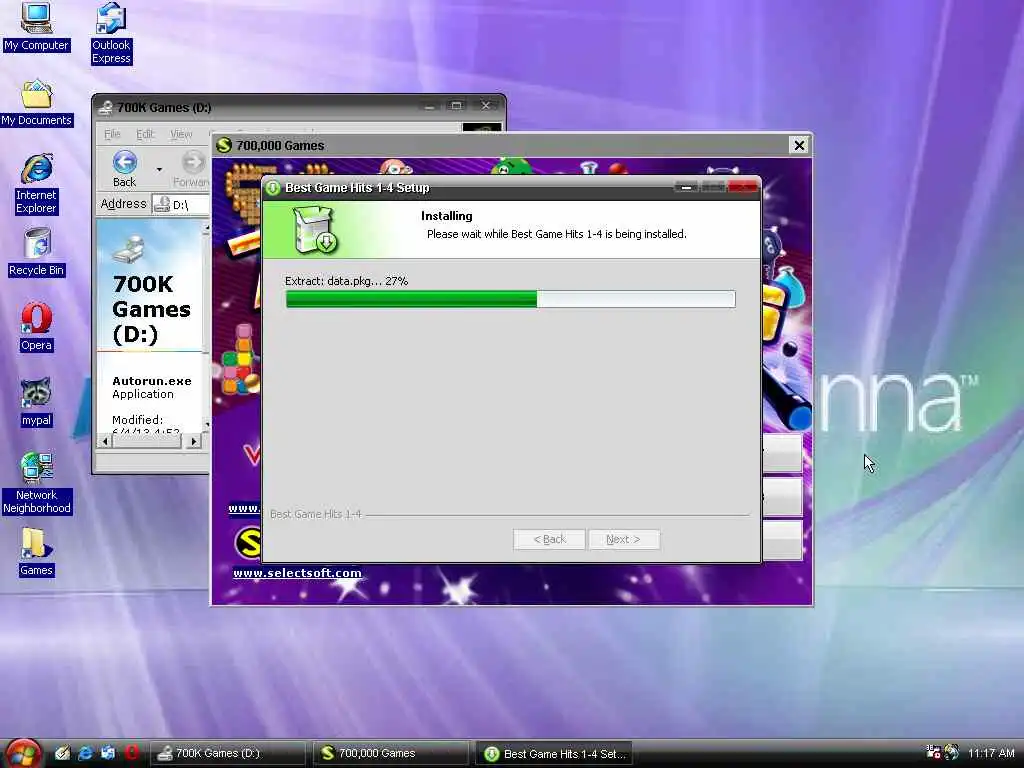
Task: Open the Outlook Express desktop icon
Action: 111,33
